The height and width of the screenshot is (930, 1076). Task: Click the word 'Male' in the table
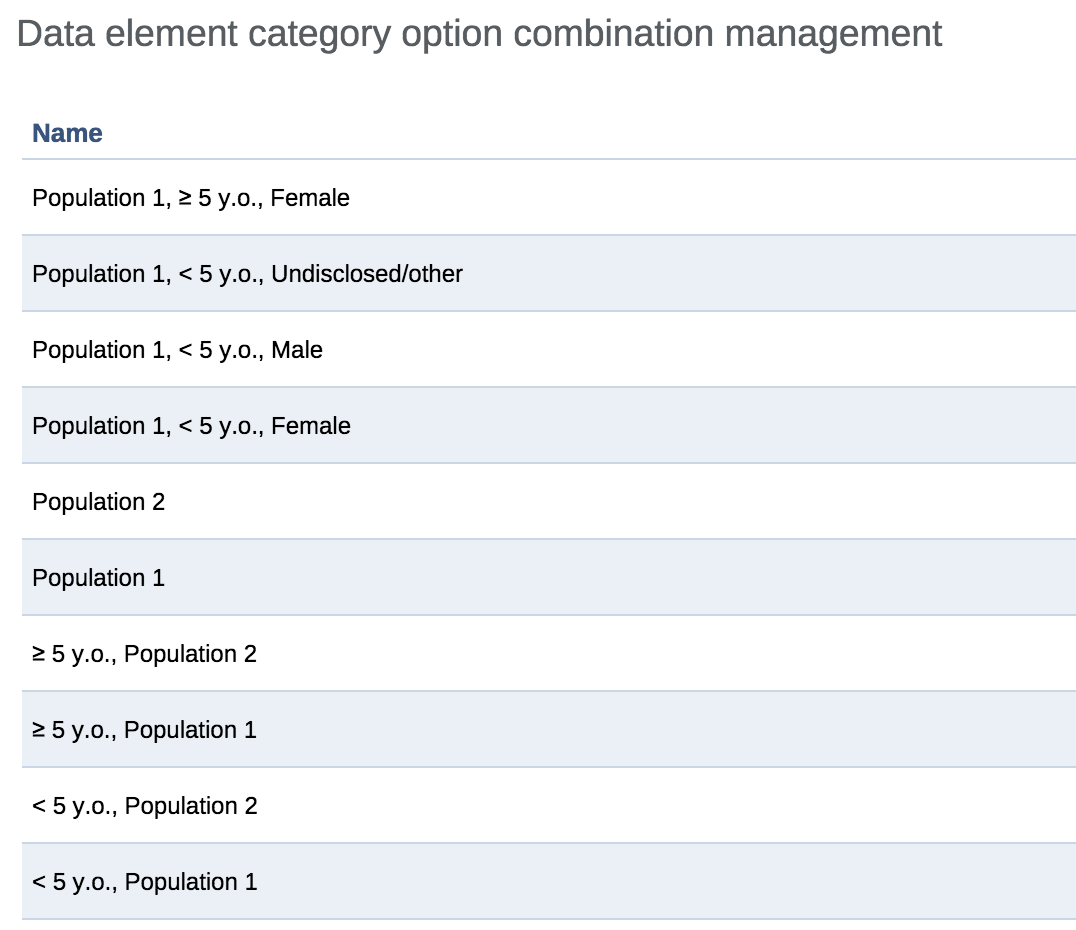297,350
